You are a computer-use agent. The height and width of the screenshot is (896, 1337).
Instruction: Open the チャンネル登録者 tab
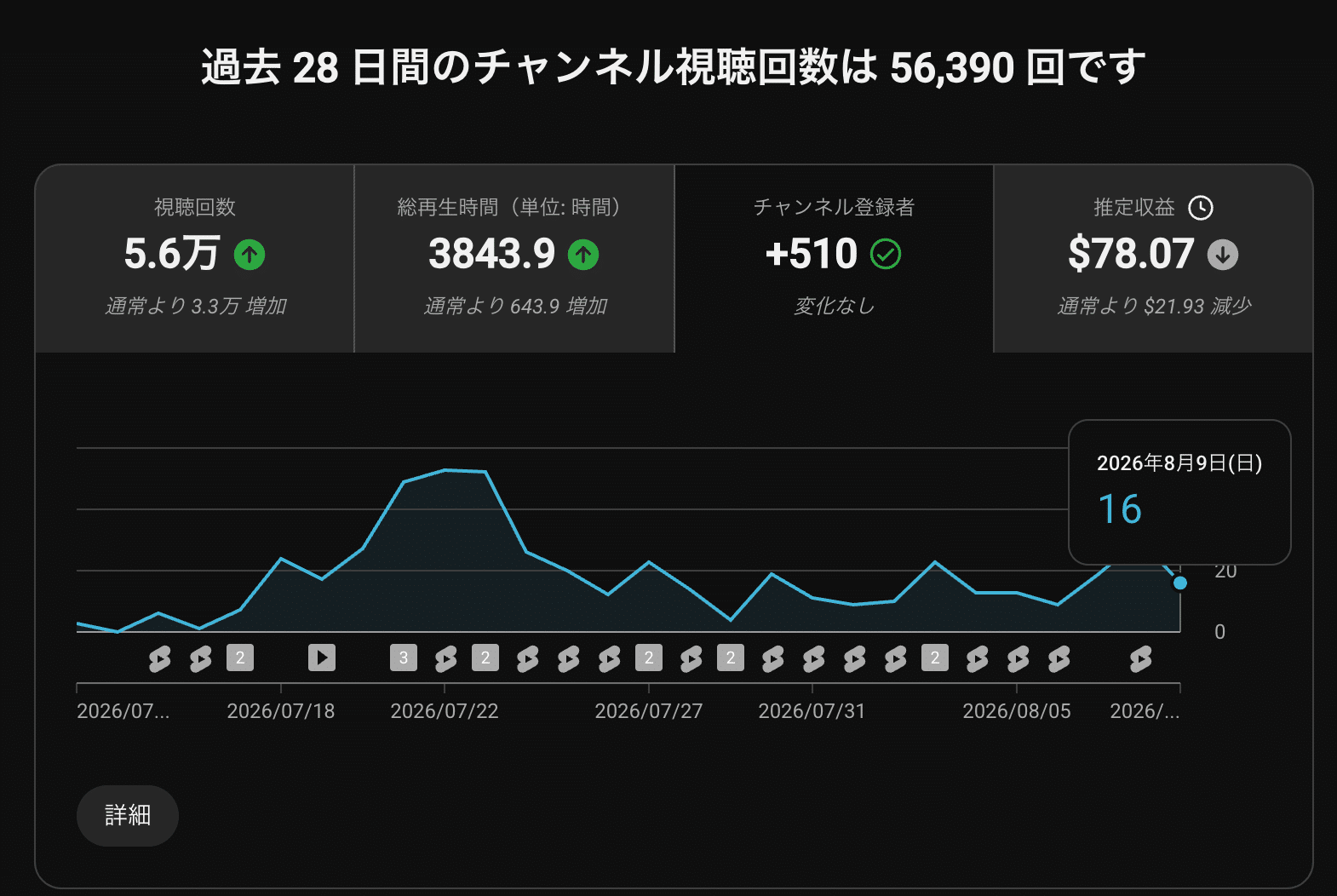[x=834, y=258]
